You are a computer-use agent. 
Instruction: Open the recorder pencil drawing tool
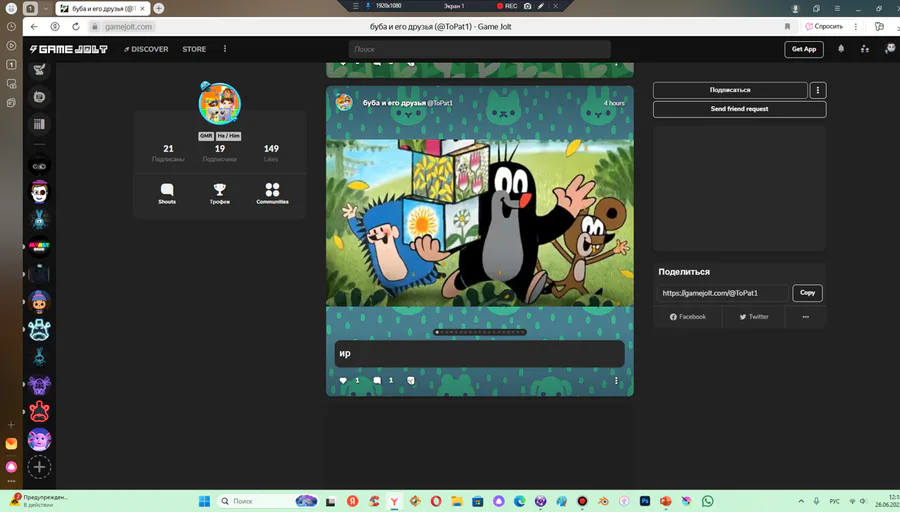pyautogui.click(x=541, y=6)
